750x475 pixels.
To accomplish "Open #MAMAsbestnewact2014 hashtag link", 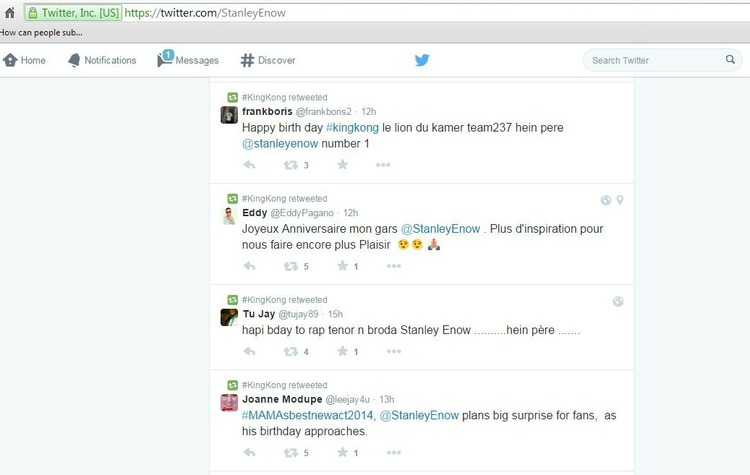I will coord(309,415).
